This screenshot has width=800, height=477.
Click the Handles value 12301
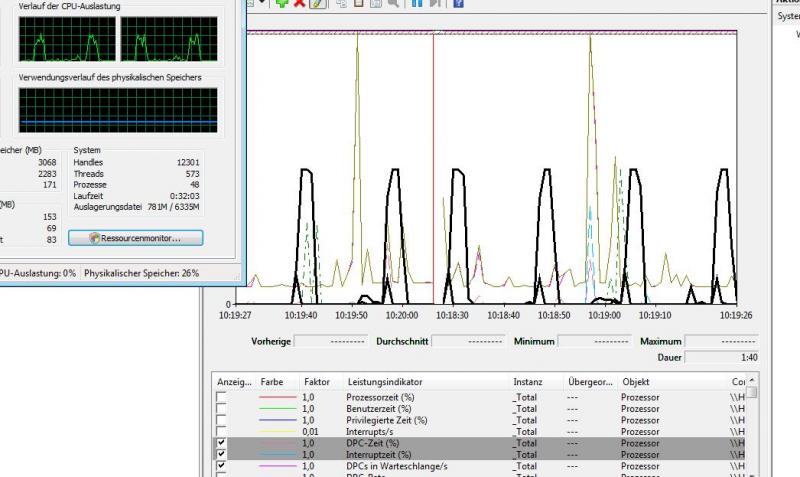click(x=188, y=162)
